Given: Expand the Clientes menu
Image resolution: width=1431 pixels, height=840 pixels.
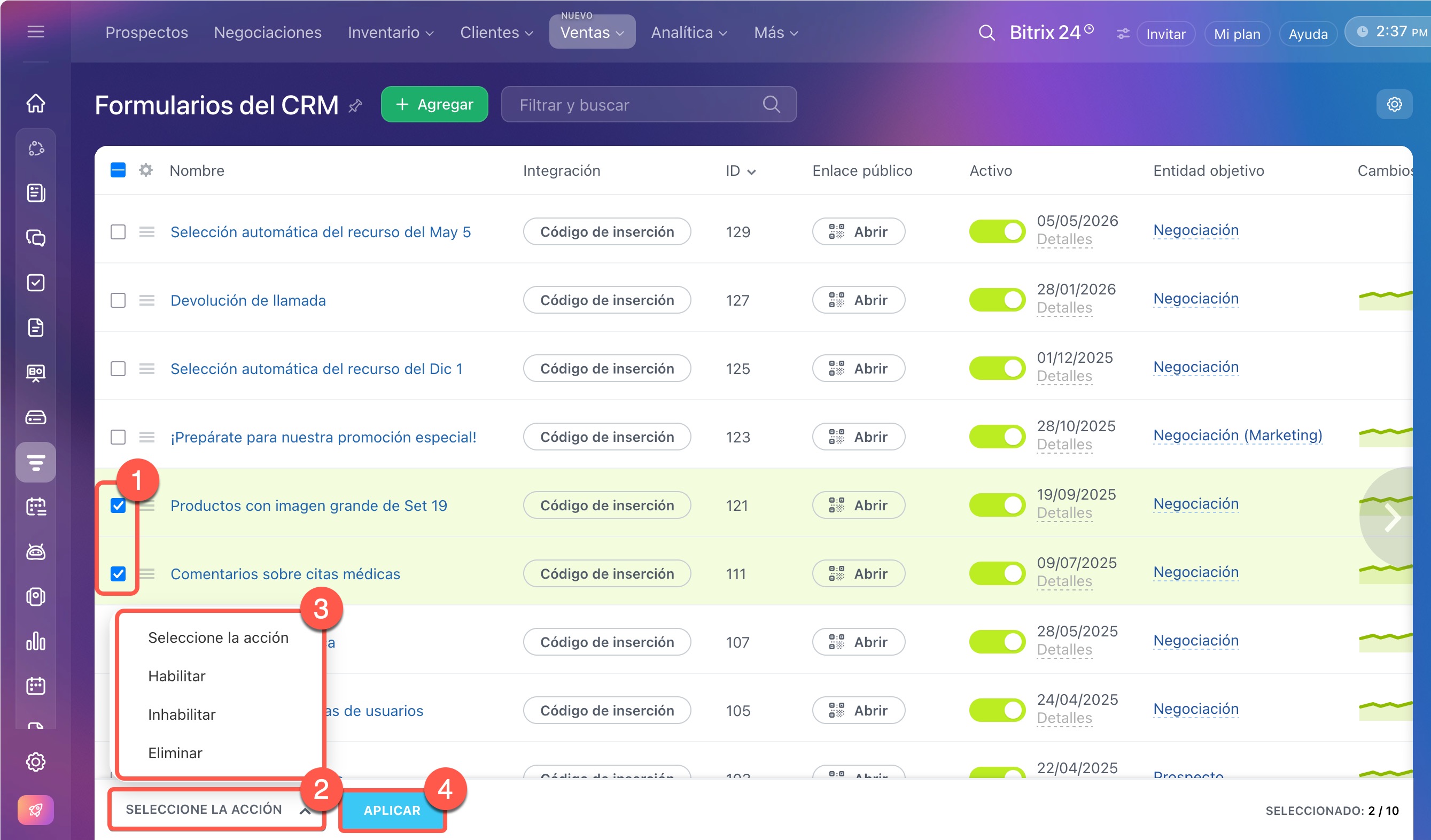Looking at the screenshot, I should (496, 33).
